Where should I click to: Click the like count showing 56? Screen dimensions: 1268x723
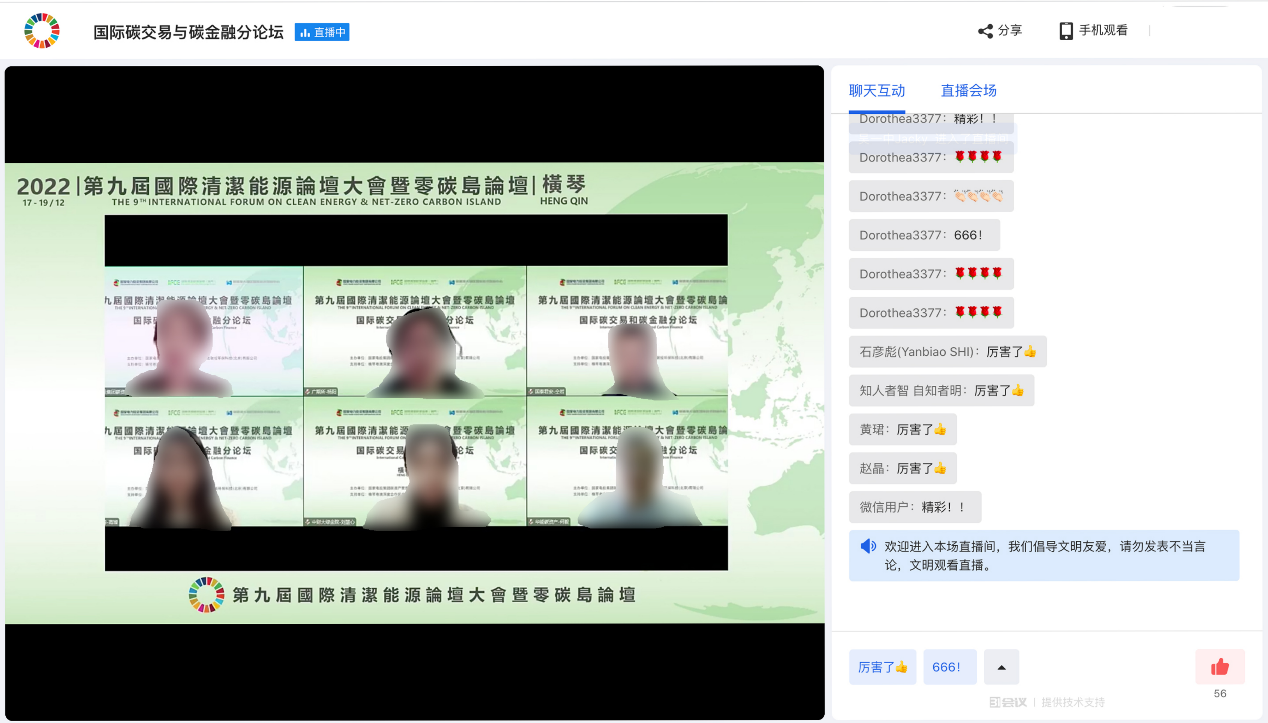[x=1220, y=693]
